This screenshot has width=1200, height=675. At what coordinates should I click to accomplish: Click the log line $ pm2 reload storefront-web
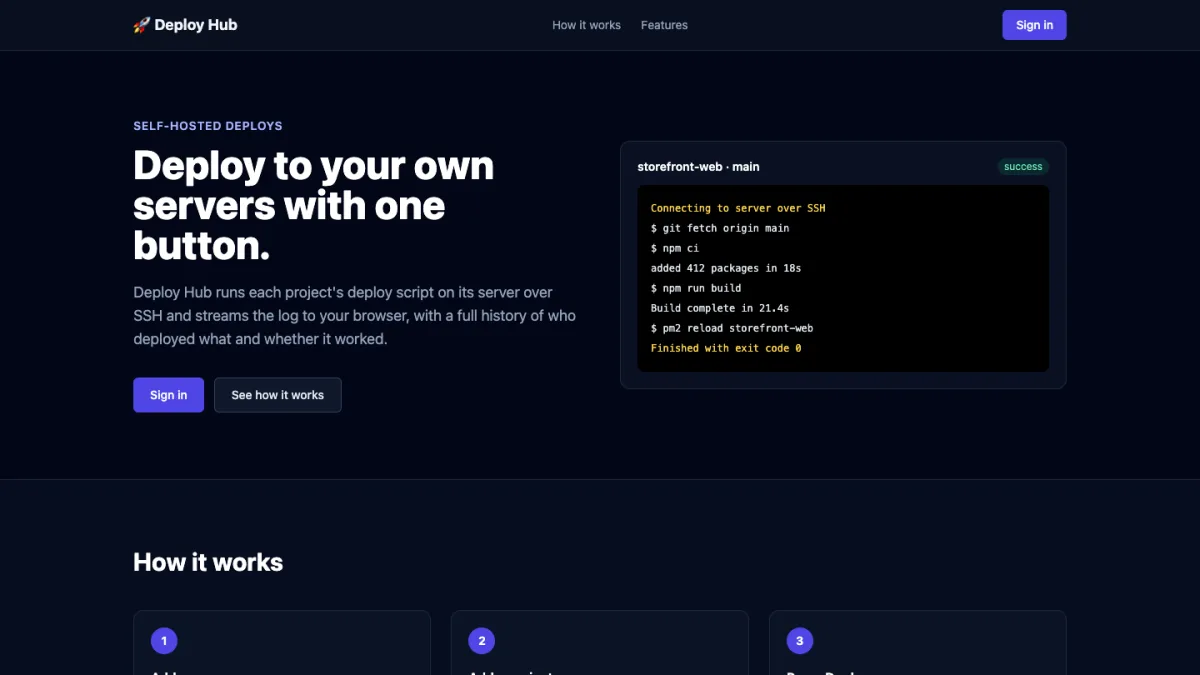click(x=732, y=328)
